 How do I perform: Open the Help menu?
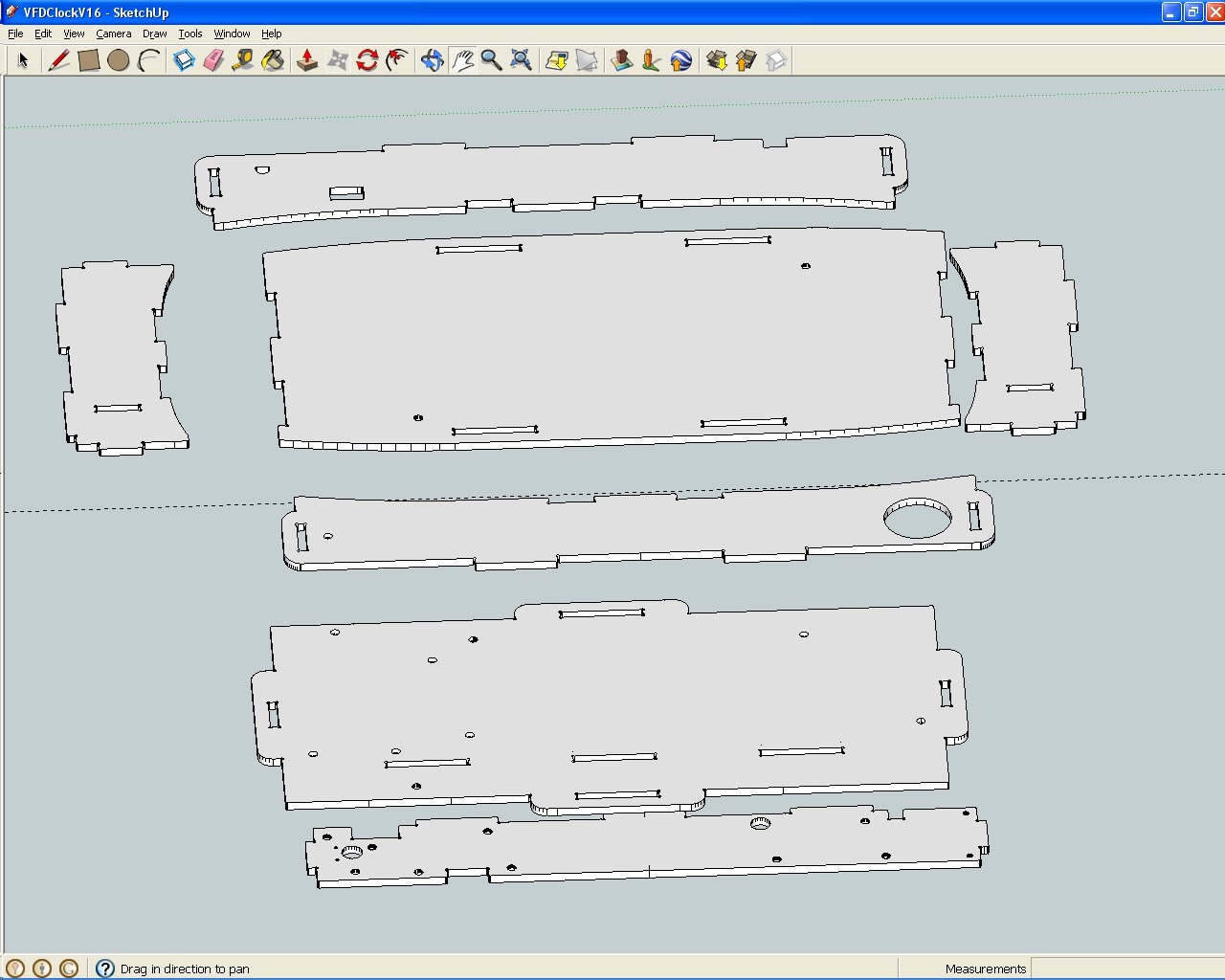point(272,33)
